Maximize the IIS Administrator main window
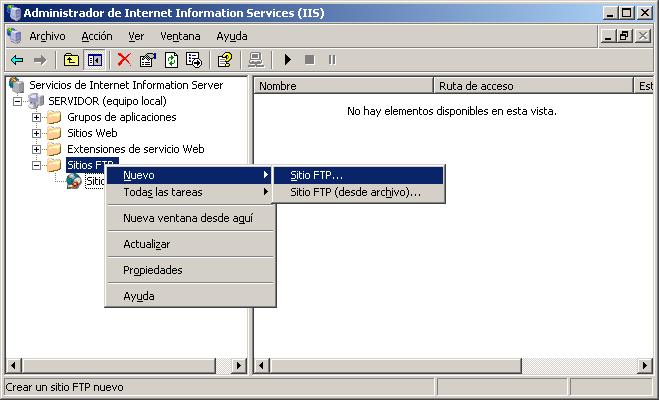Screen dimensions: 659x400 click(626, 13)
